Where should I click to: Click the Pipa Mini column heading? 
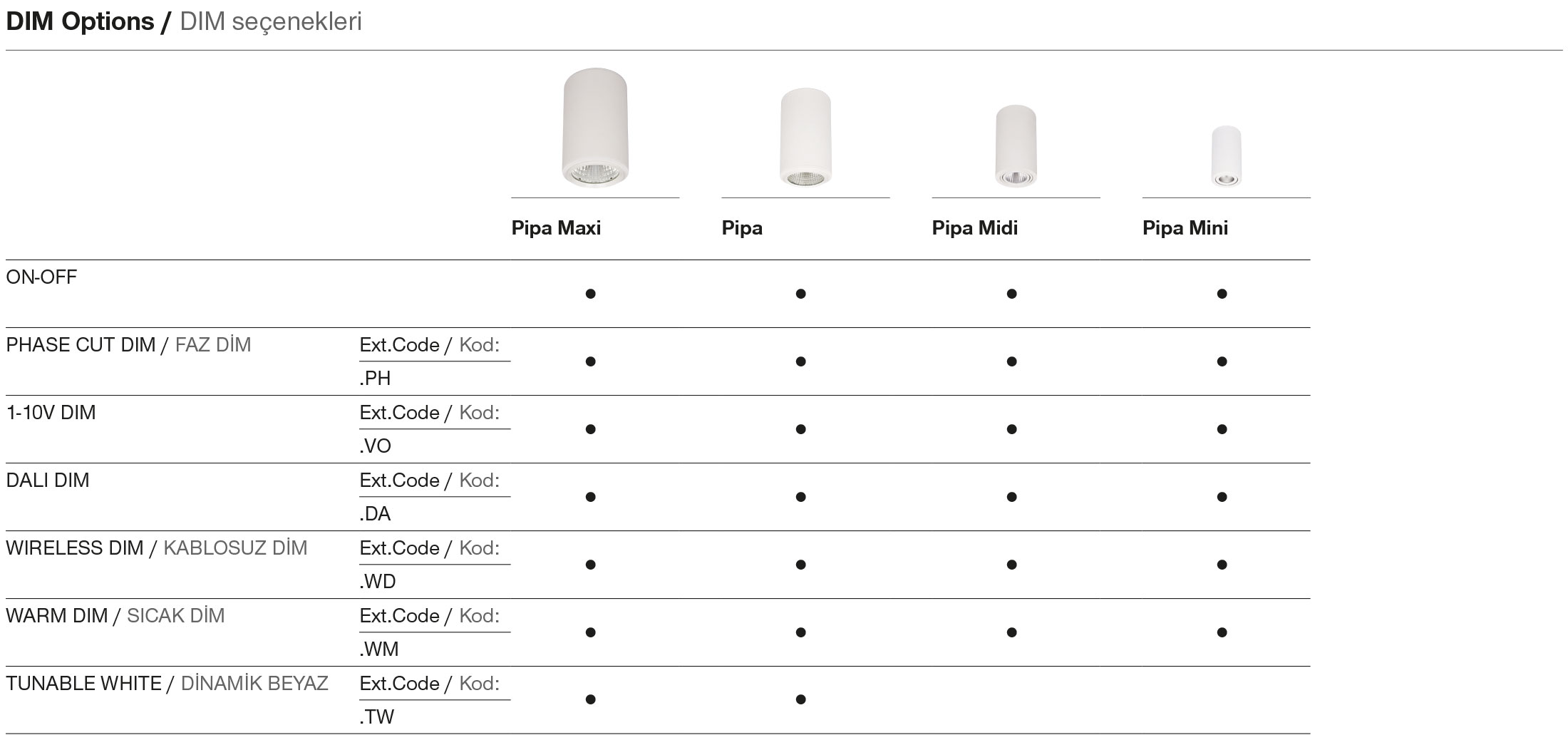pyautogui.click(x=1185, y=228)
